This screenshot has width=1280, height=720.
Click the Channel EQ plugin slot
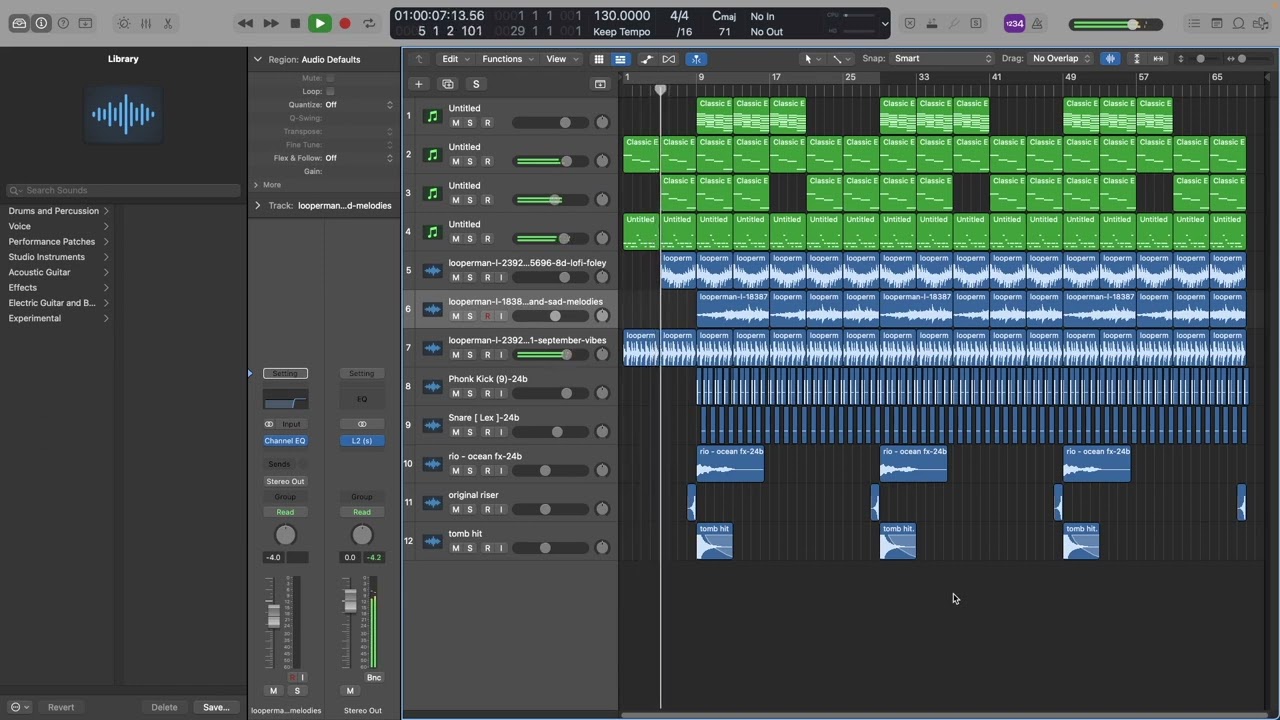285,441
